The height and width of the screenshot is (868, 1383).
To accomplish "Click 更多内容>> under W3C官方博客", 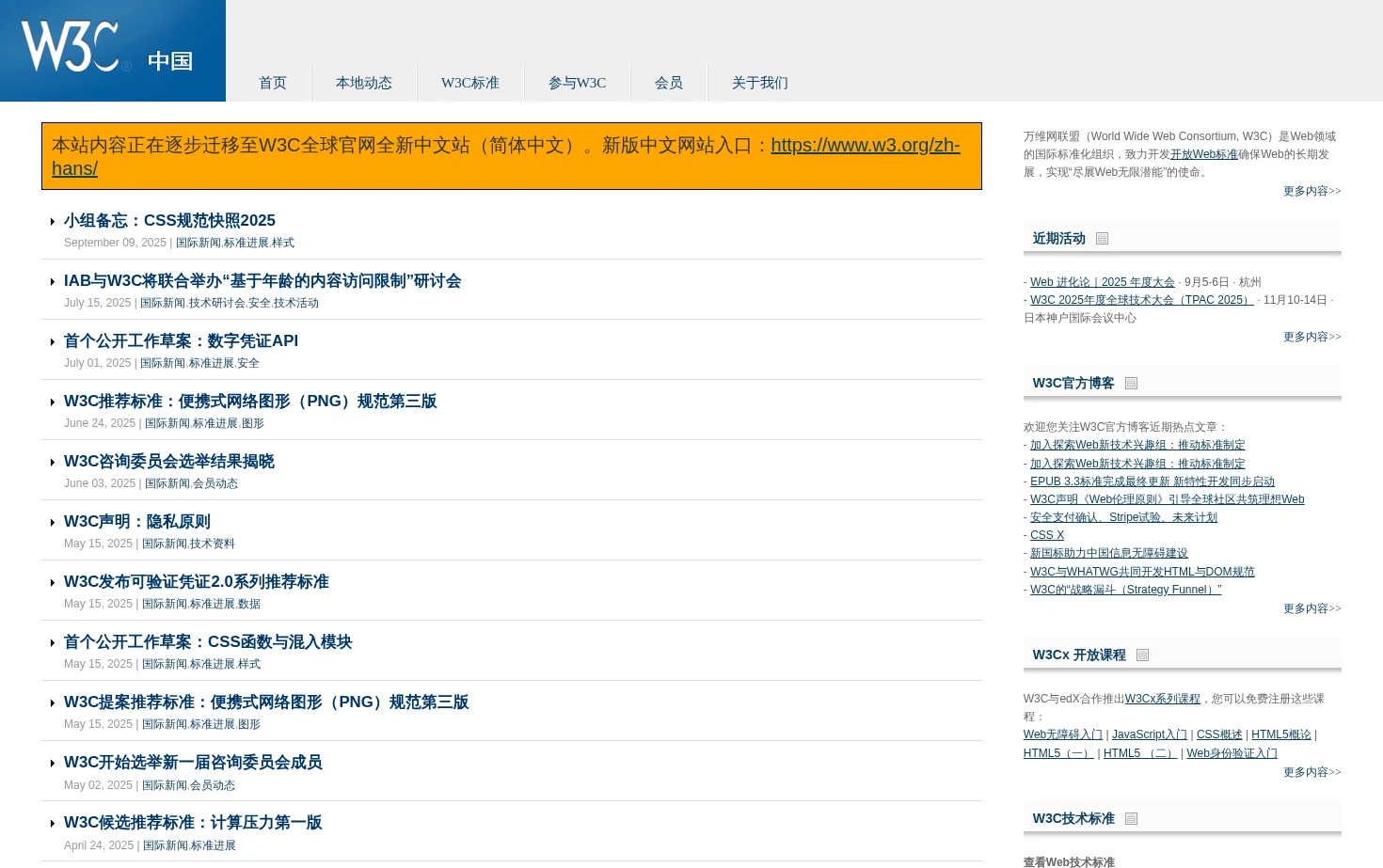I will coord(1312,608).
